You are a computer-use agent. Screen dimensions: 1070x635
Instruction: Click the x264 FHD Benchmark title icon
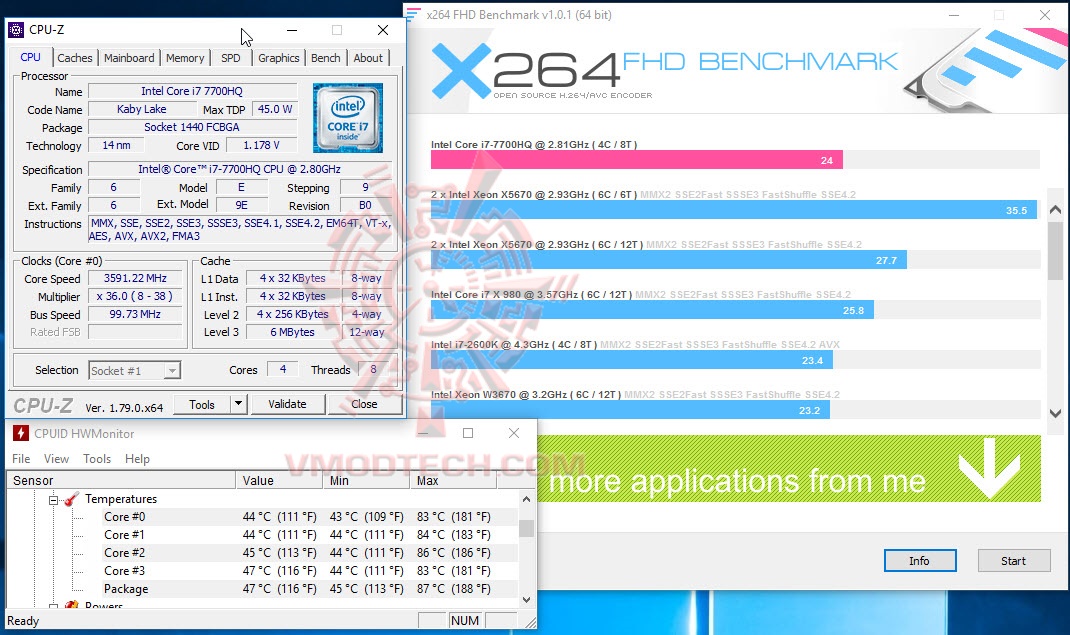[x=413, y=14]
